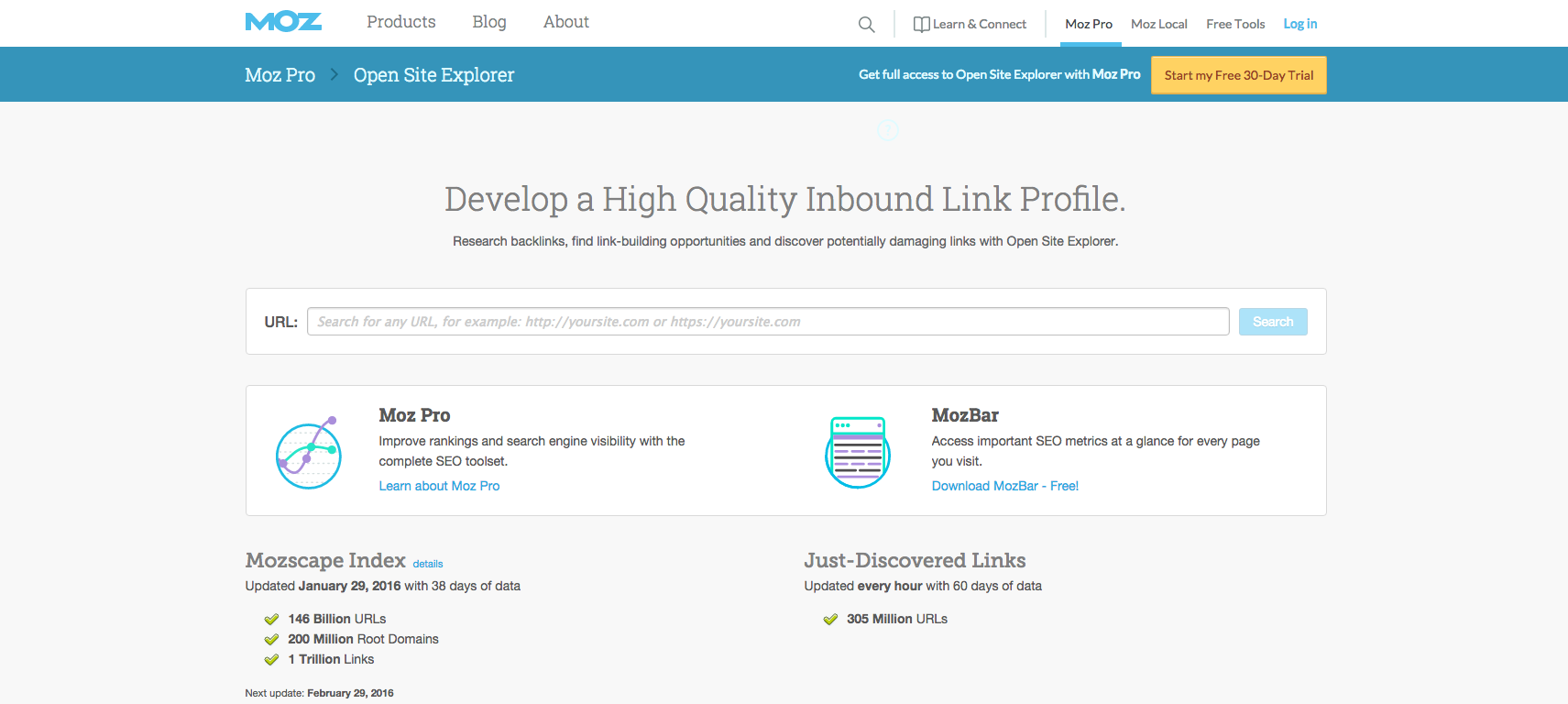Click the breadcrumb chevron after Moz Pro
The image size is (1568, 704).
(334, 74)
